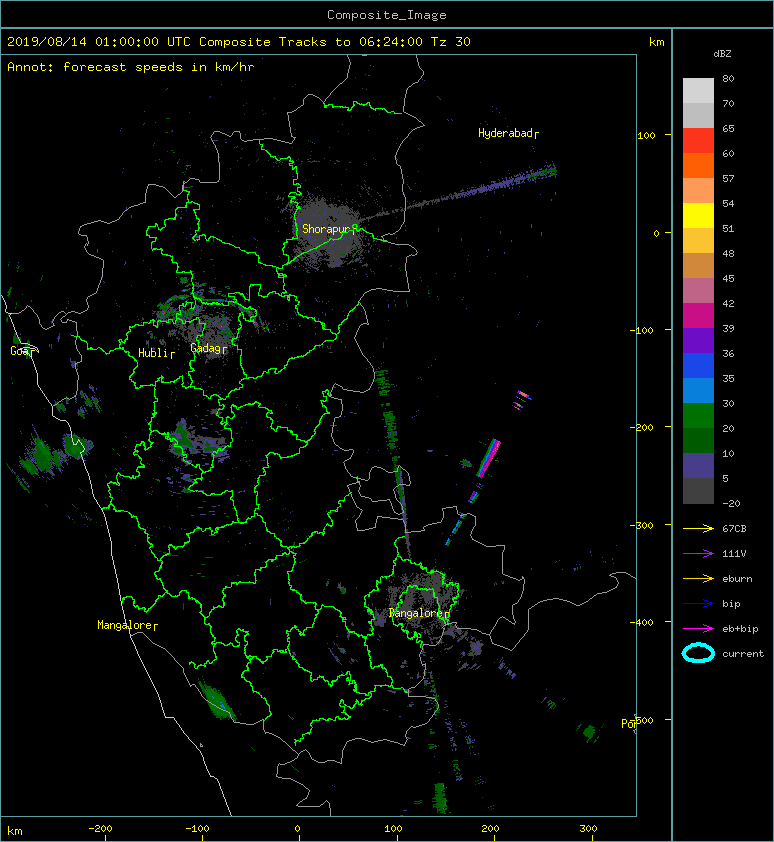Select the slate swatch between 10 and 5 dBZ
The image size is (774, 842).
pyautogui.click(x=698, y=466)
